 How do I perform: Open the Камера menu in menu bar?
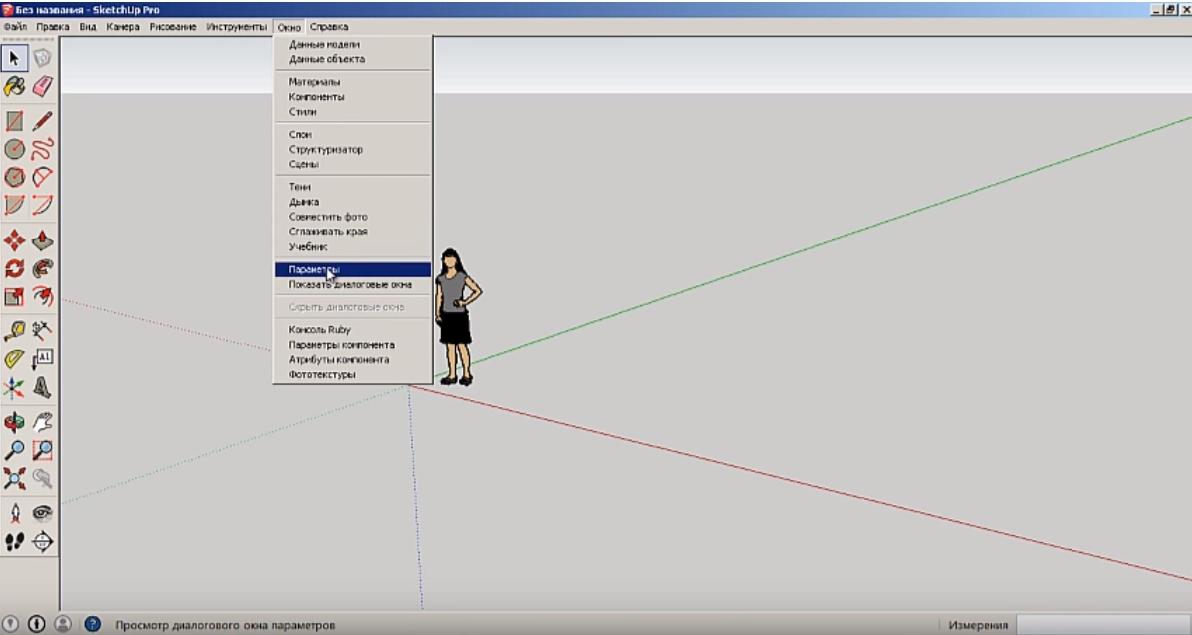point(123,27)
